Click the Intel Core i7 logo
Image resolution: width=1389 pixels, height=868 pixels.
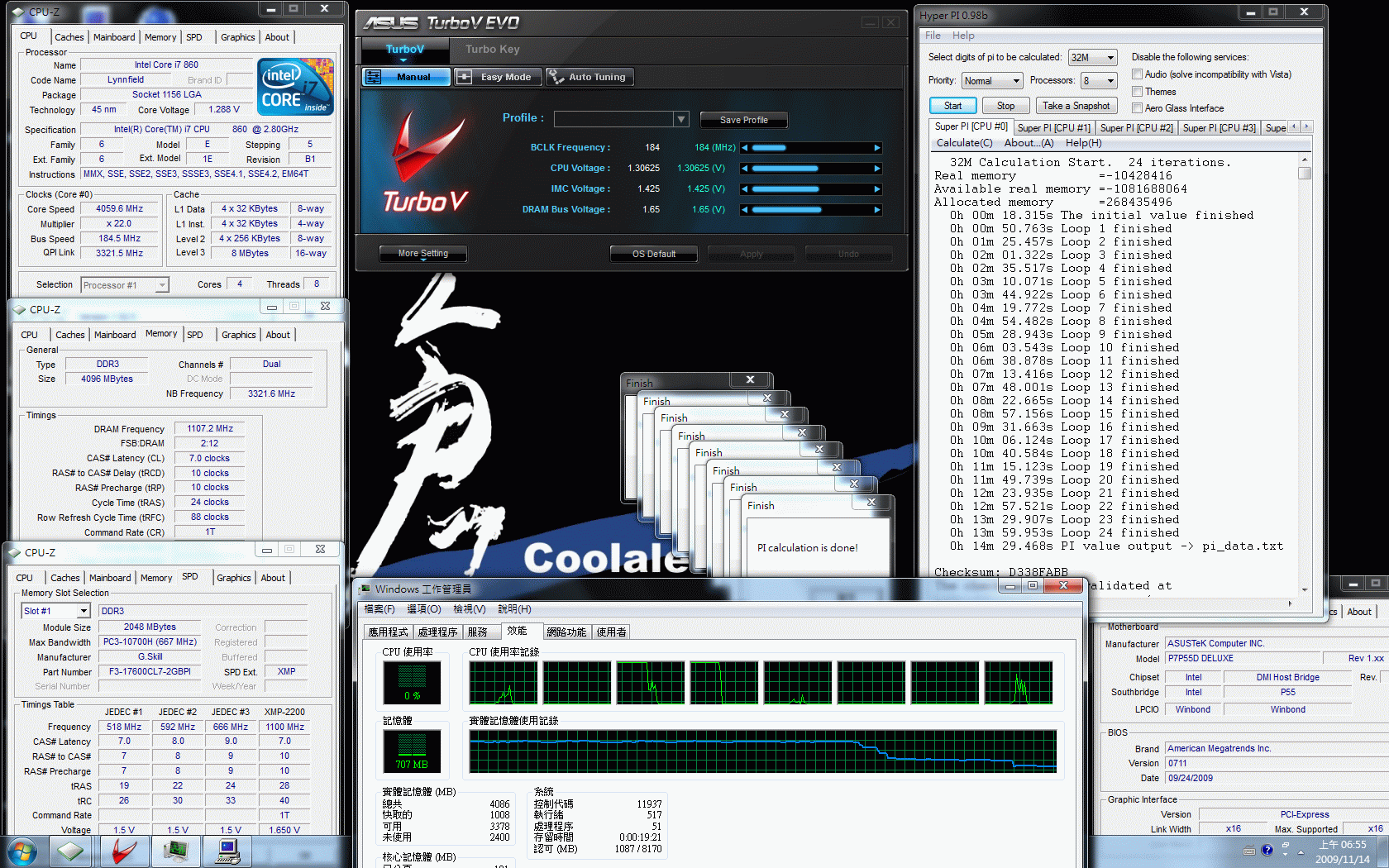point(295,86)
